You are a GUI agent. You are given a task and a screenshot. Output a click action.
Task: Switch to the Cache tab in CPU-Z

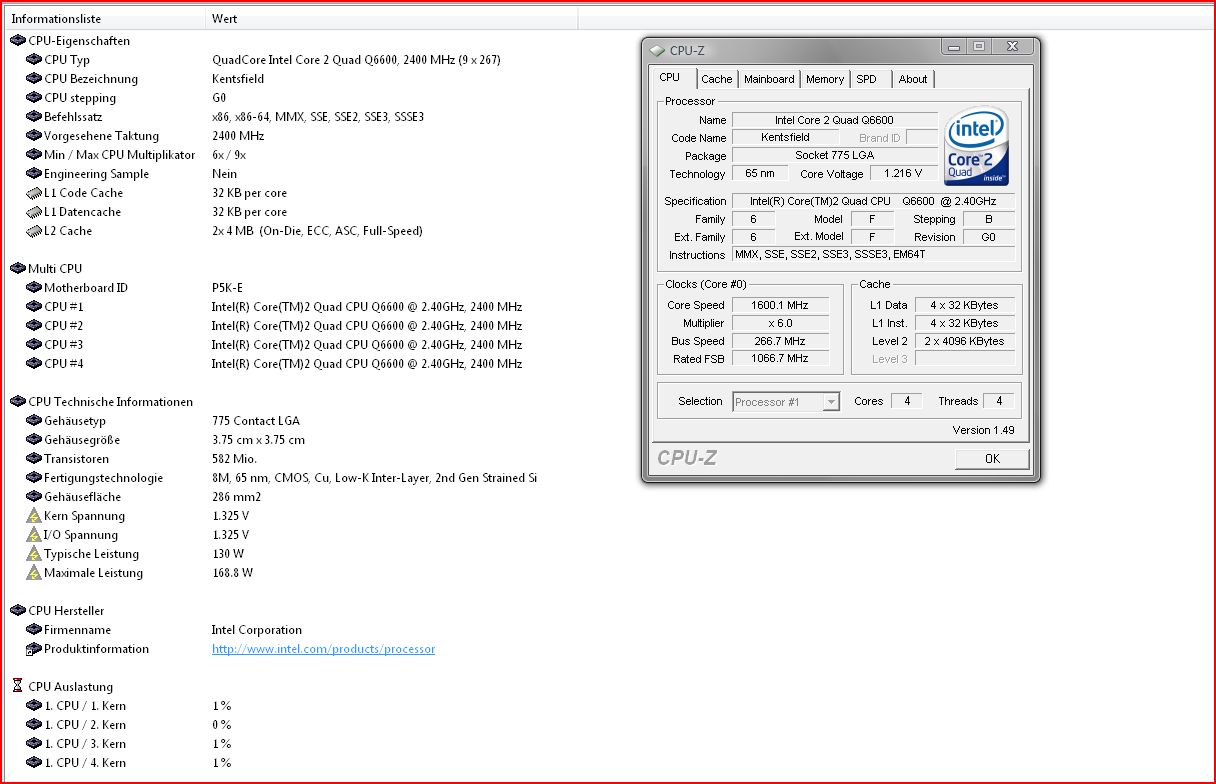click(716, 79)
